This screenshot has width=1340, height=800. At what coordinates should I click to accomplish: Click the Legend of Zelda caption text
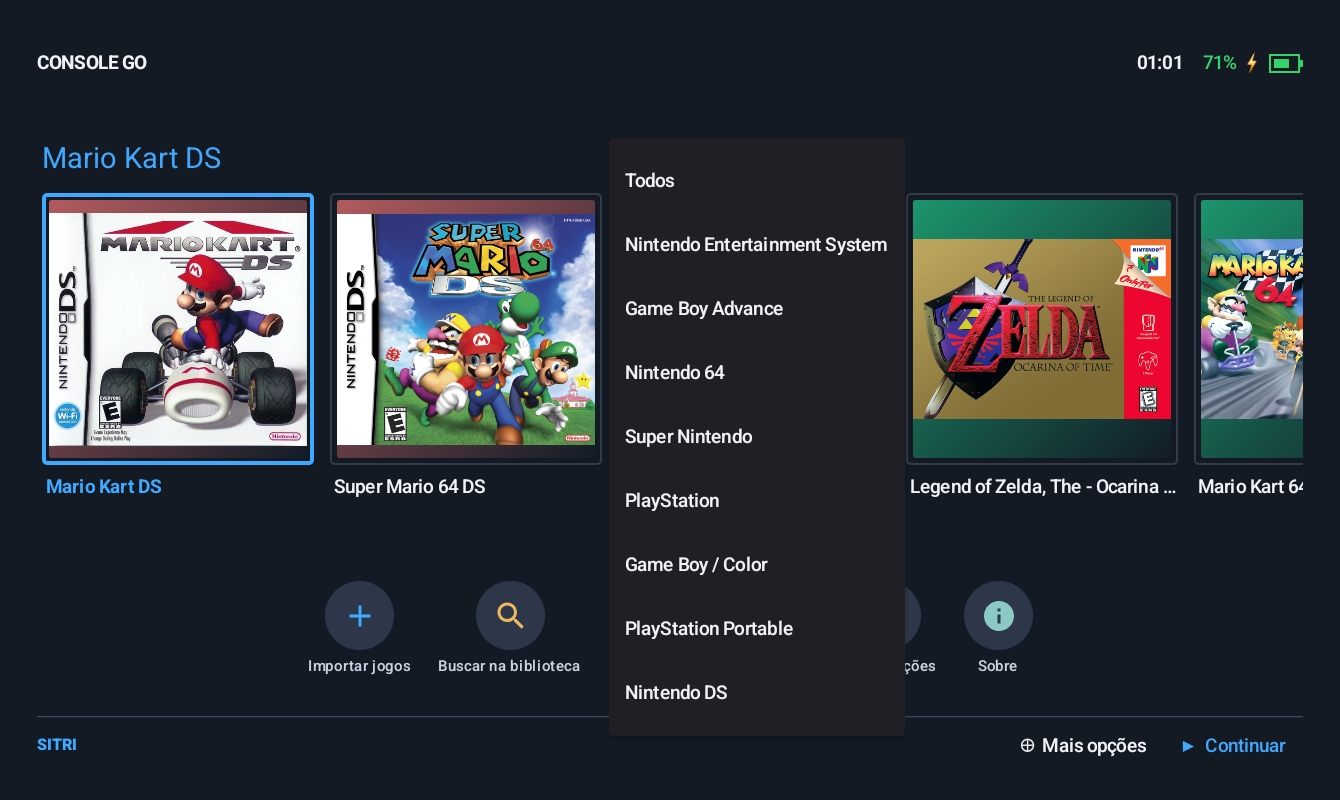point(1043,487)
